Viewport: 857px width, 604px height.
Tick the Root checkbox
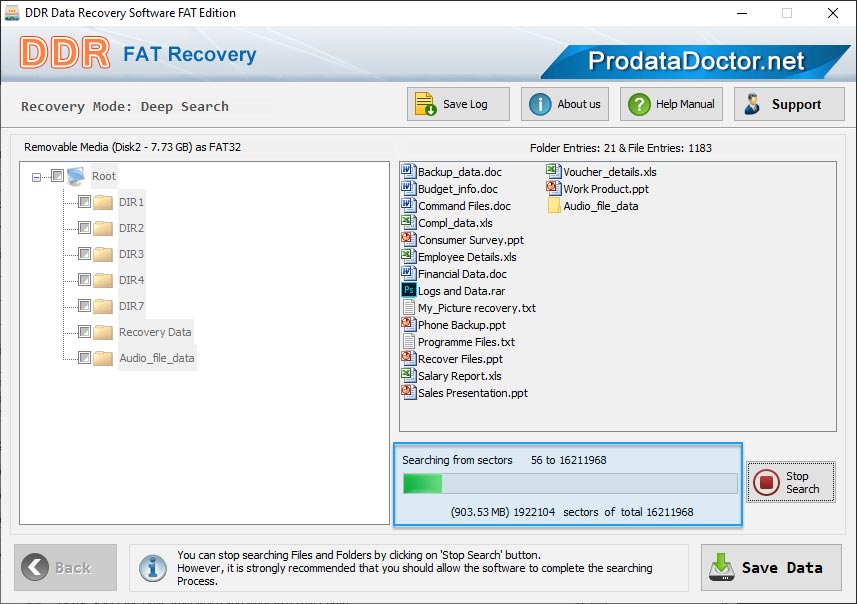pos(57,175)
